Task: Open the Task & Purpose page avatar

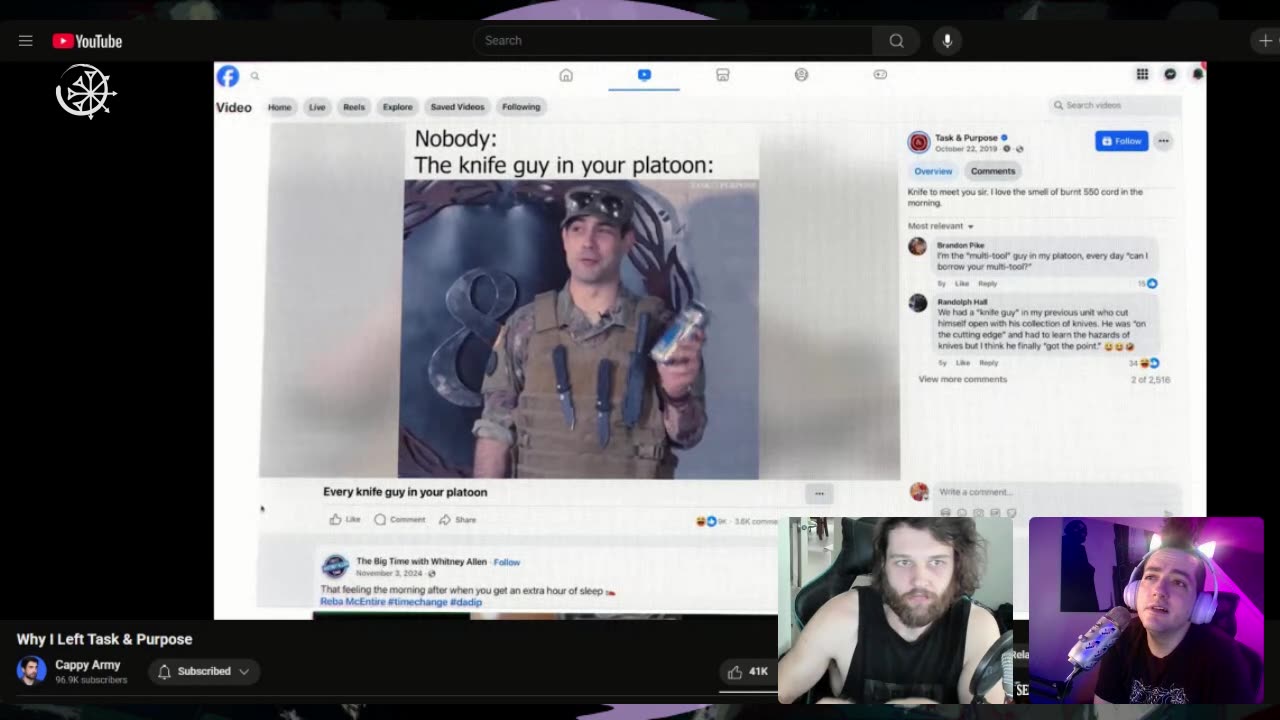Action: pyautogui.click(x=919, y=143)
